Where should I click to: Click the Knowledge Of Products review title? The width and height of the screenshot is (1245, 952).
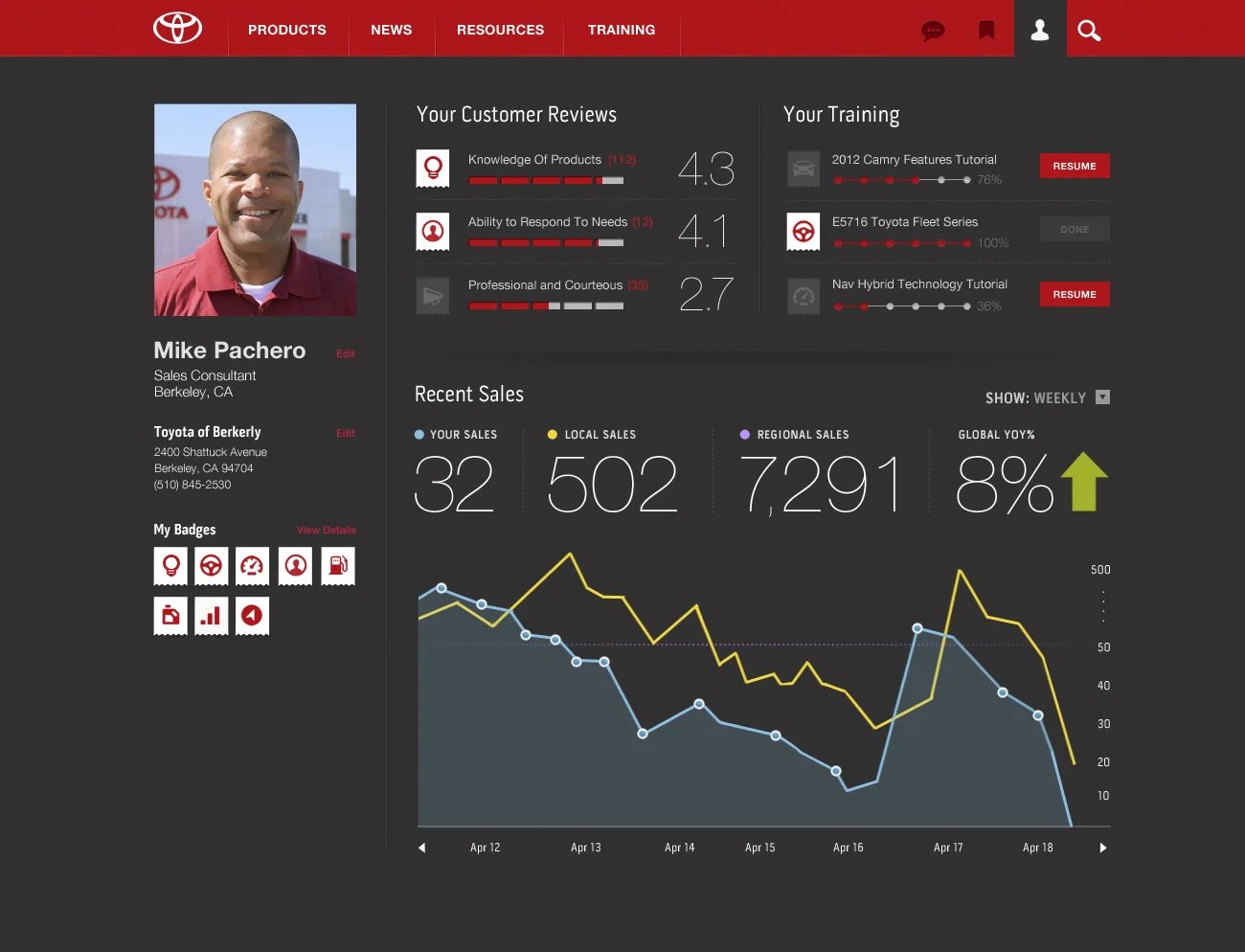[x=534, y=160]
